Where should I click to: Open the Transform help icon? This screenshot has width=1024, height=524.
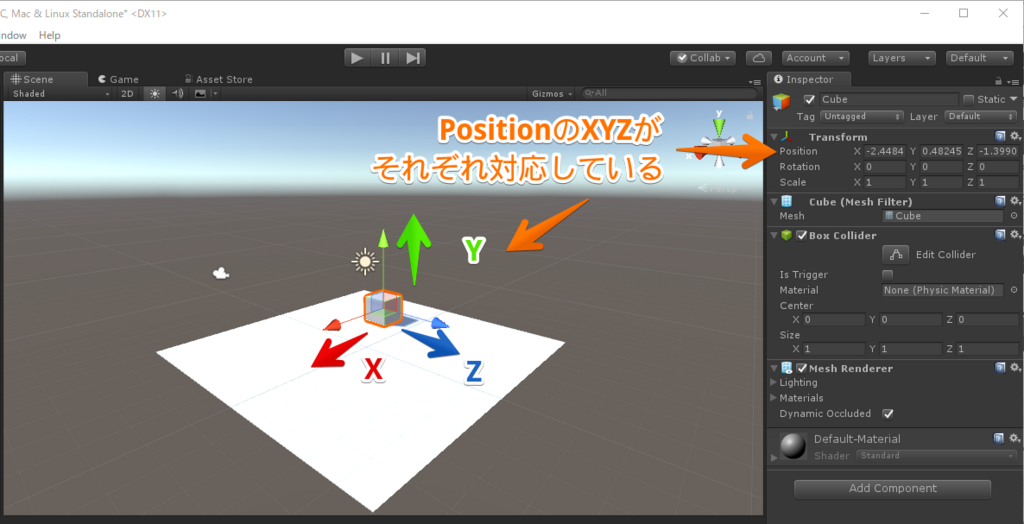click(x=1000, y=136)
